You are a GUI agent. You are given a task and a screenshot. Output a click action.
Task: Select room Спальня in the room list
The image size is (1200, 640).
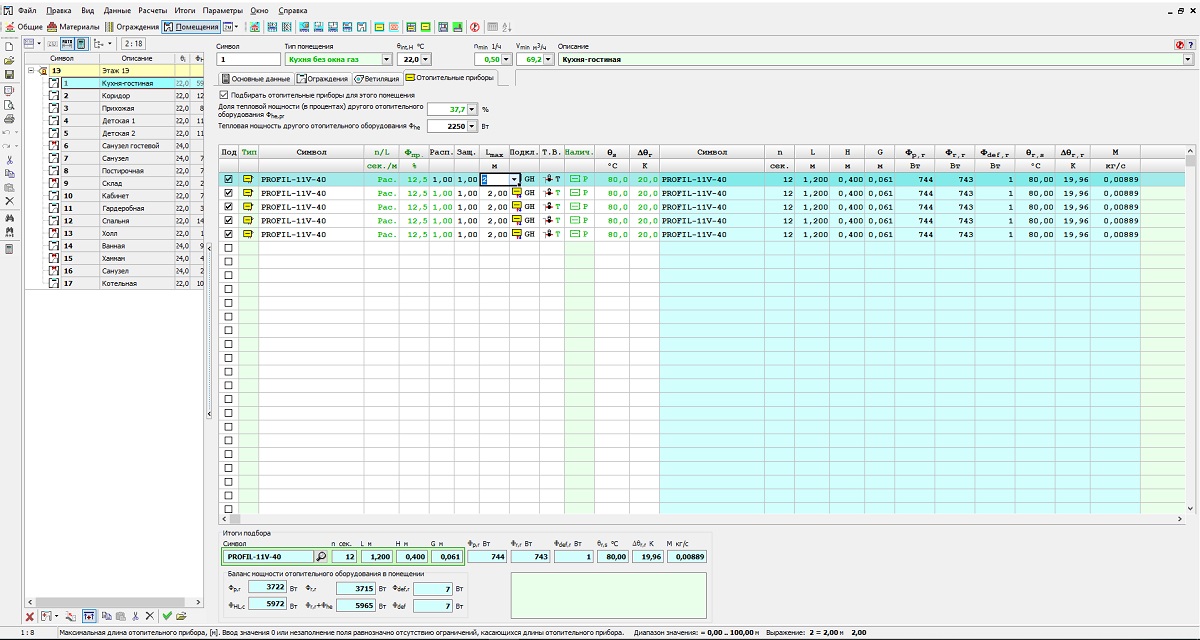coord(115,220)
